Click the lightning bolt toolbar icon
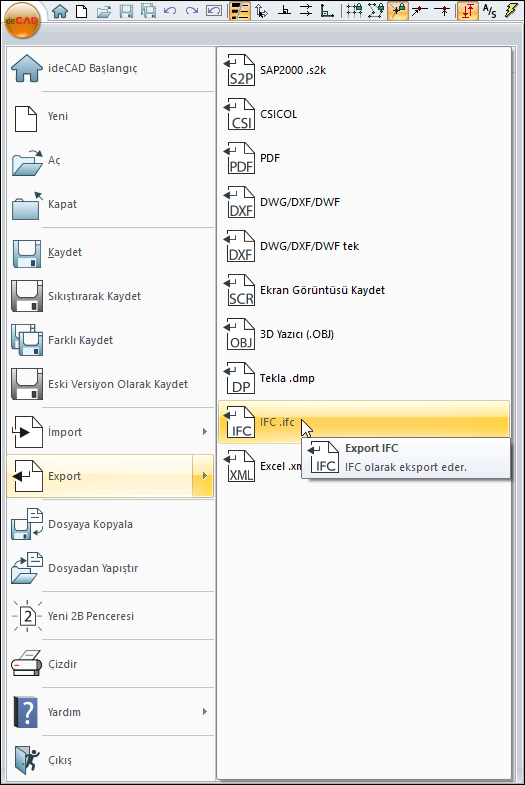 point(511,11)
